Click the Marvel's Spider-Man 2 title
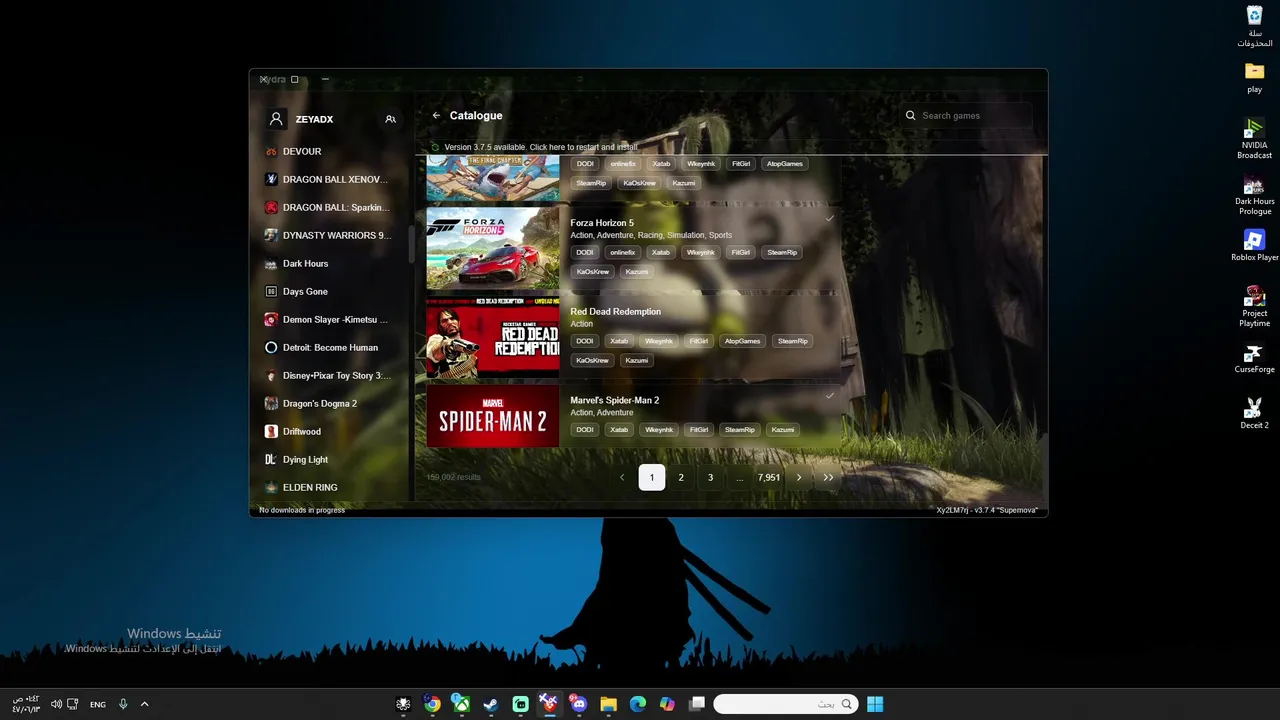 click(x=614, y=400)
